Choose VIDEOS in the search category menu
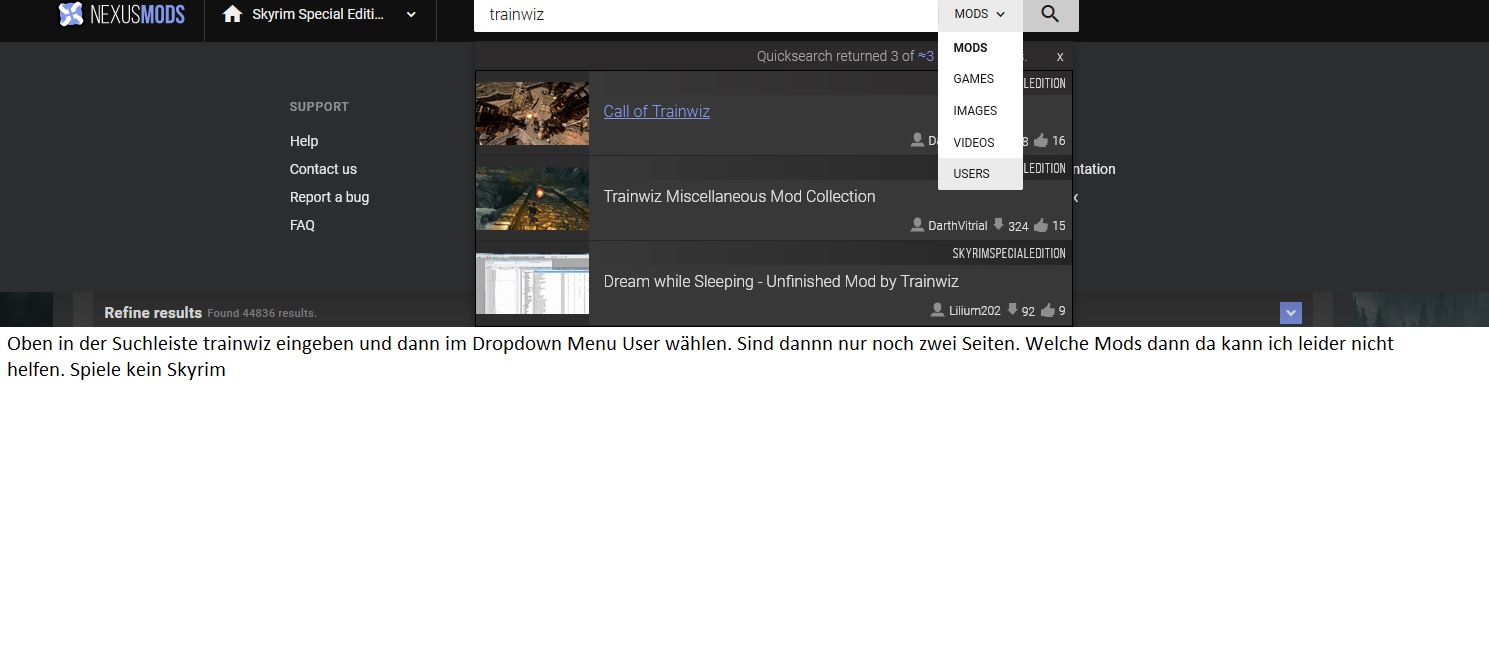 tap(973, 143)
